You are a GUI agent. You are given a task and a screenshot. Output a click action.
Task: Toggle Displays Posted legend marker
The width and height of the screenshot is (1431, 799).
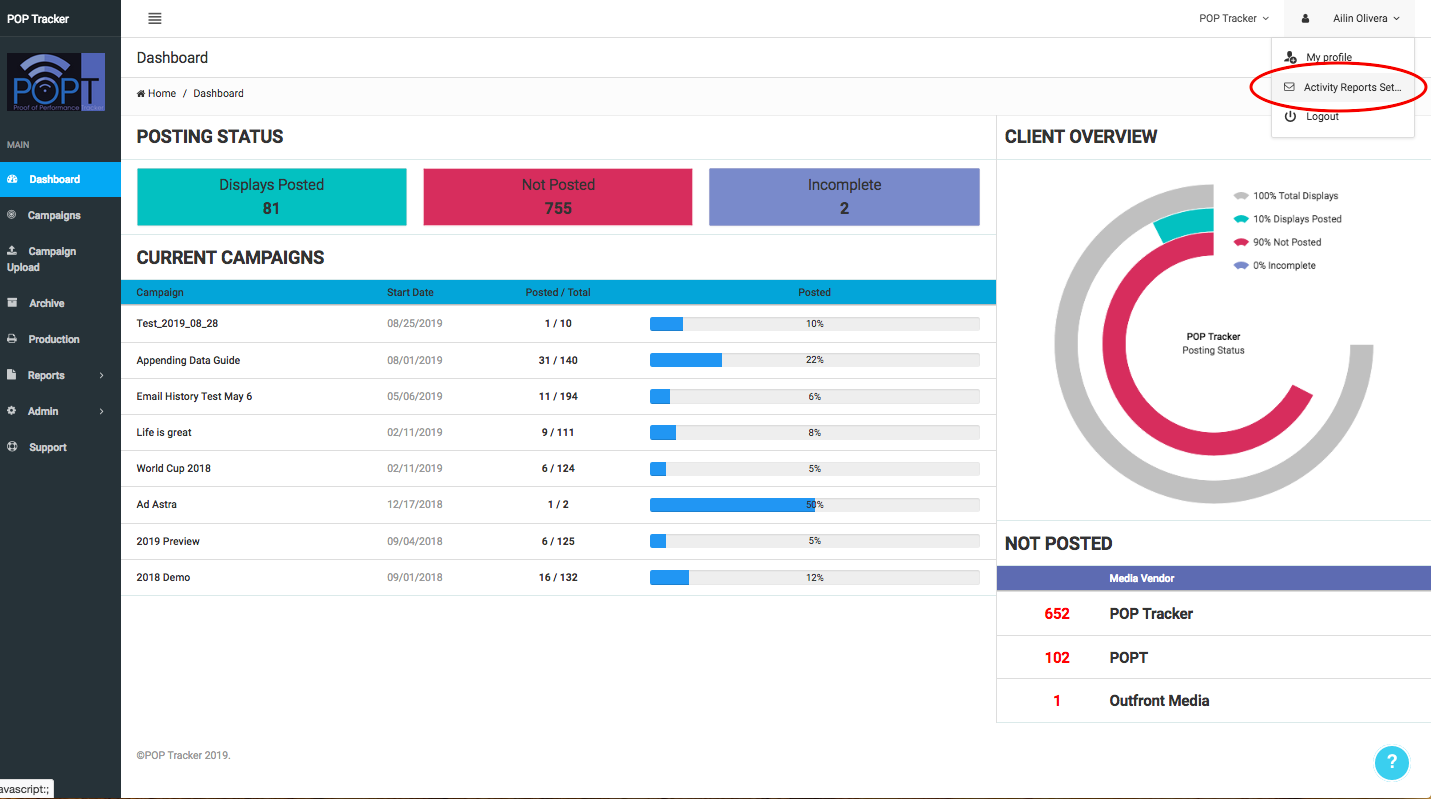tap(1241, 219)
